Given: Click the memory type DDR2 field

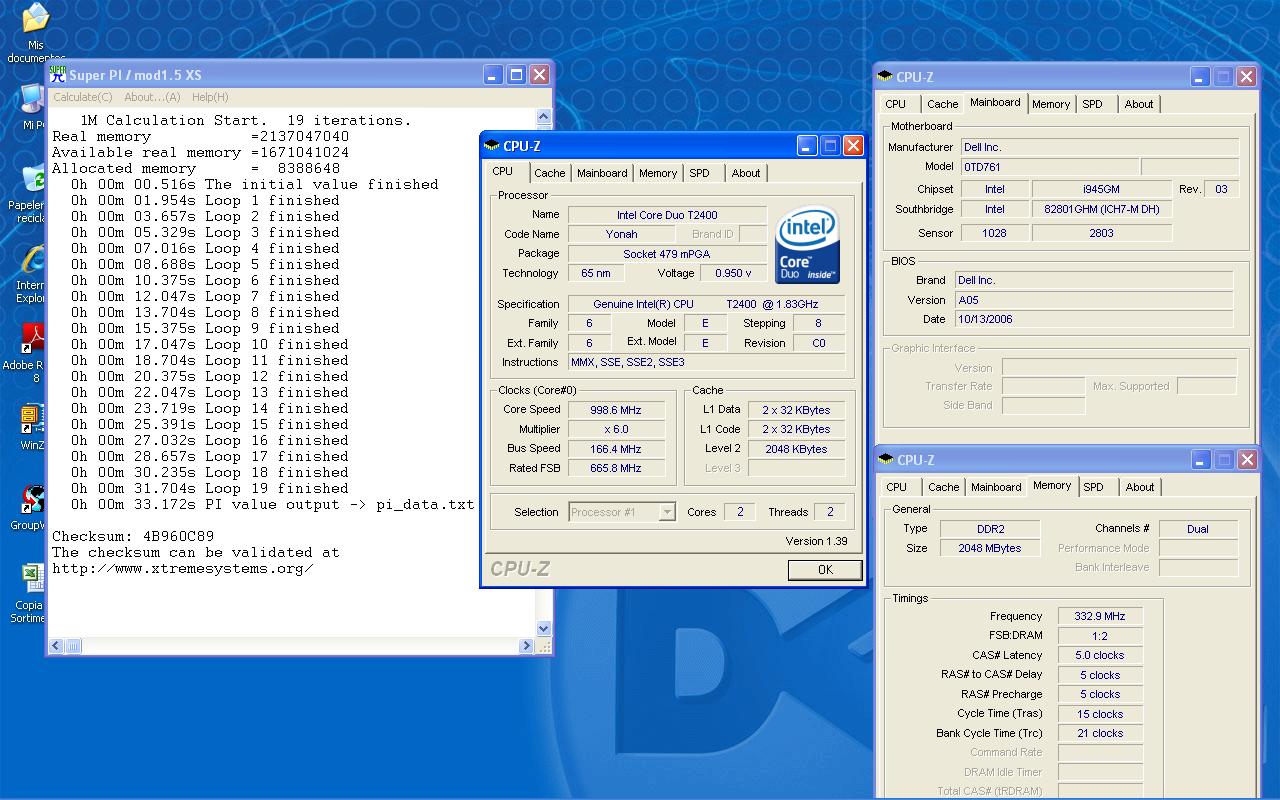Looking at the screenshot, I should click(990, 529).
